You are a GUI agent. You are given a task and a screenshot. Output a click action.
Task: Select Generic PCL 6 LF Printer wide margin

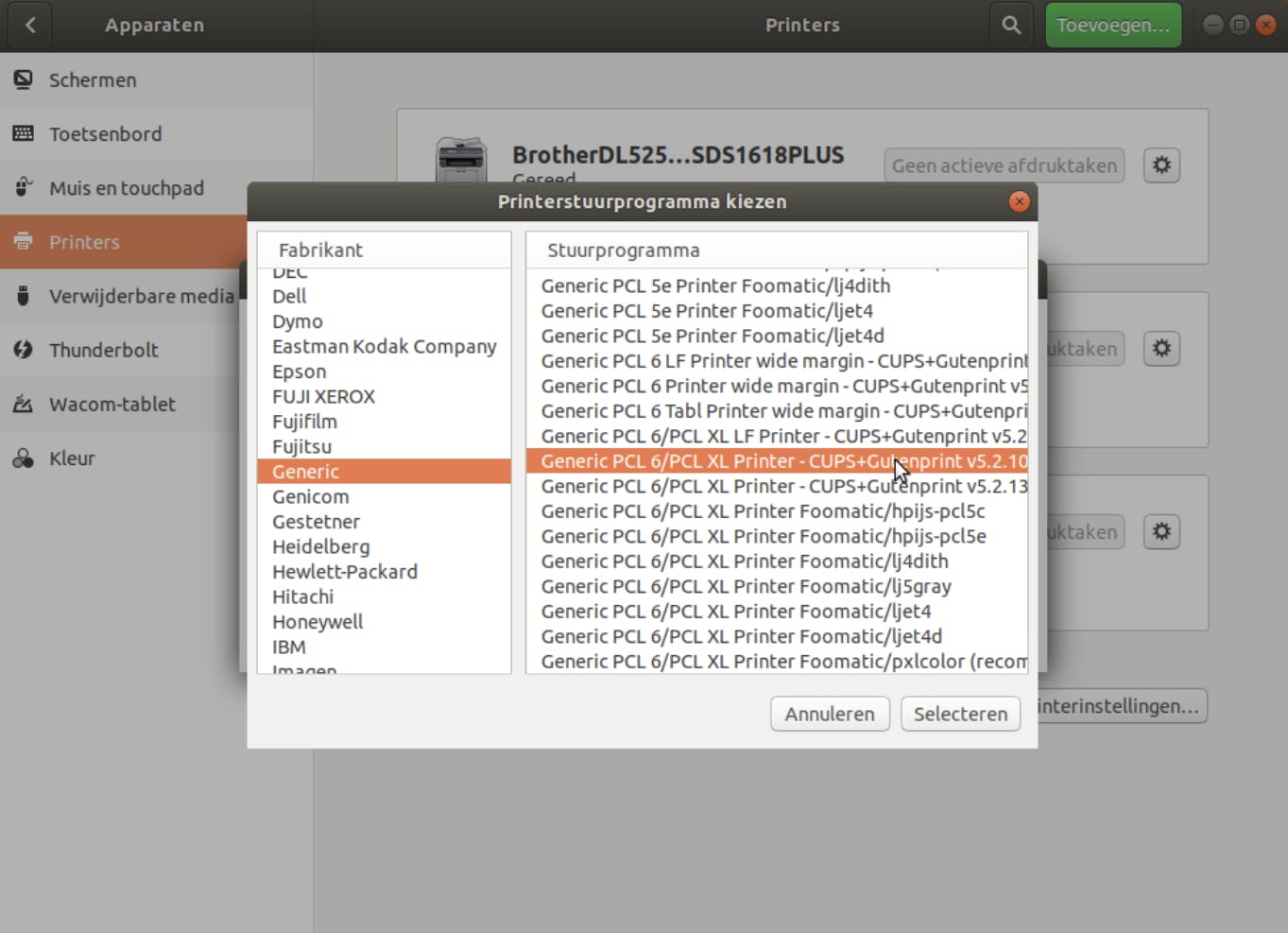click(x=777, y=361)
